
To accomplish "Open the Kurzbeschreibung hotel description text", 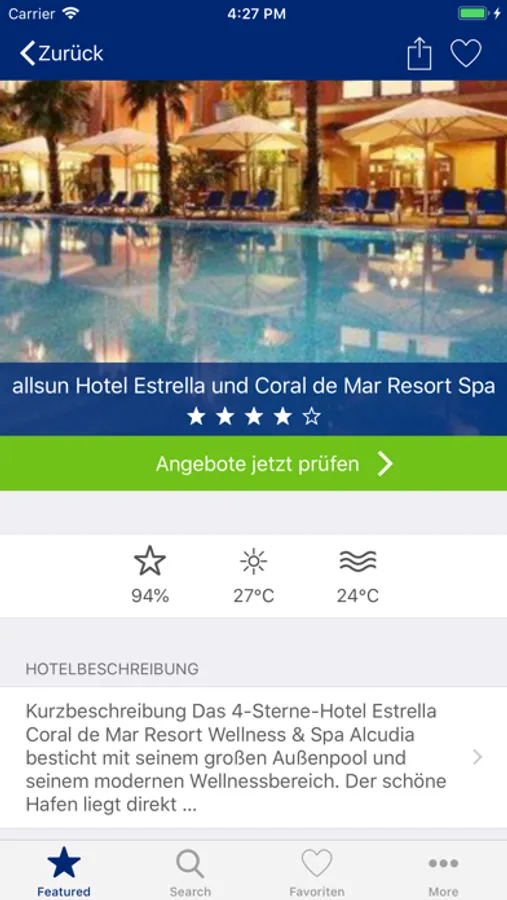I will [237, 758].
